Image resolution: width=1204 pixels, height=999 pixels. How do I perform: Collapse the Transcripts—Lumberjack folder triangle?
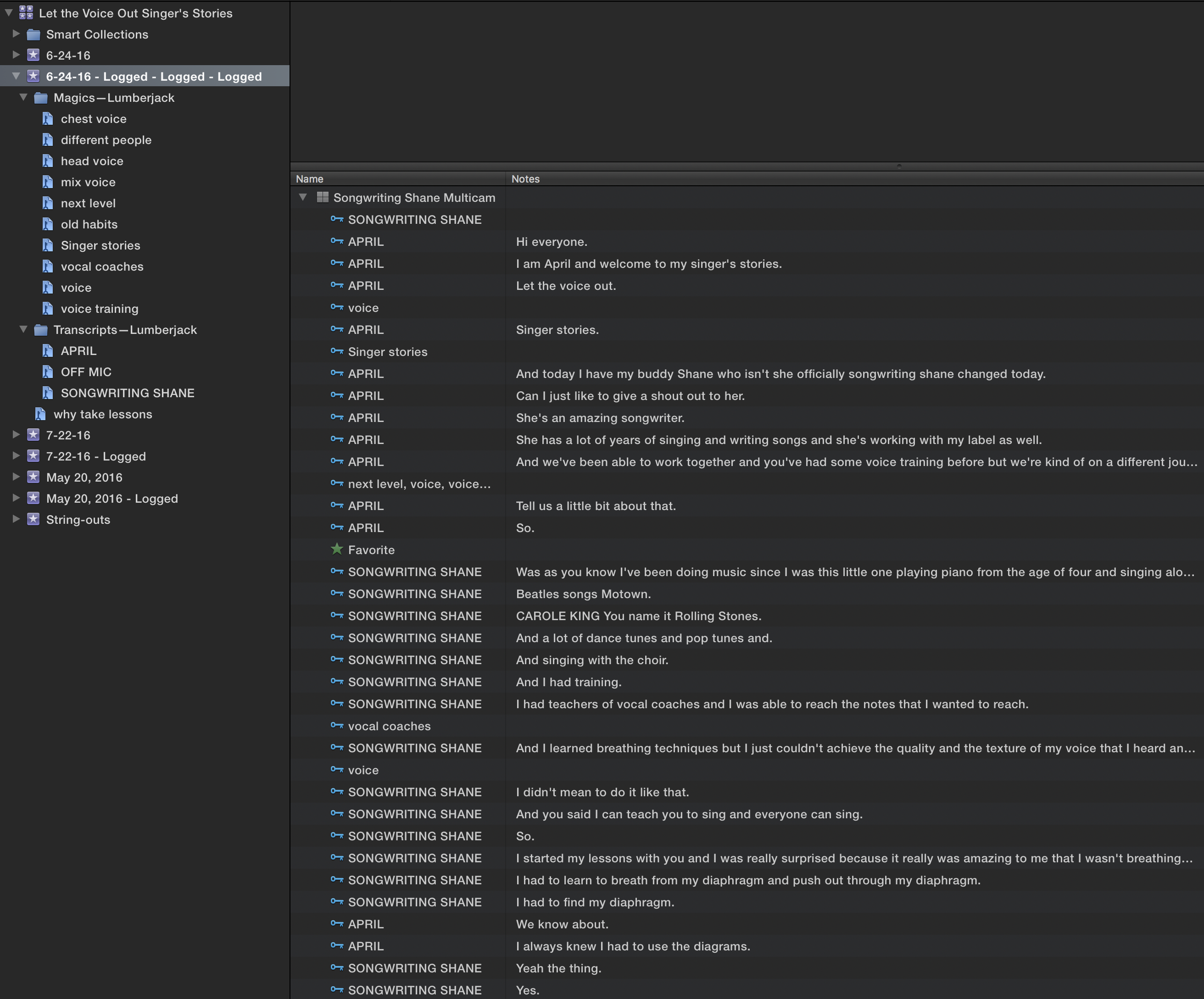pyautogui.click(x=23, y=329)
